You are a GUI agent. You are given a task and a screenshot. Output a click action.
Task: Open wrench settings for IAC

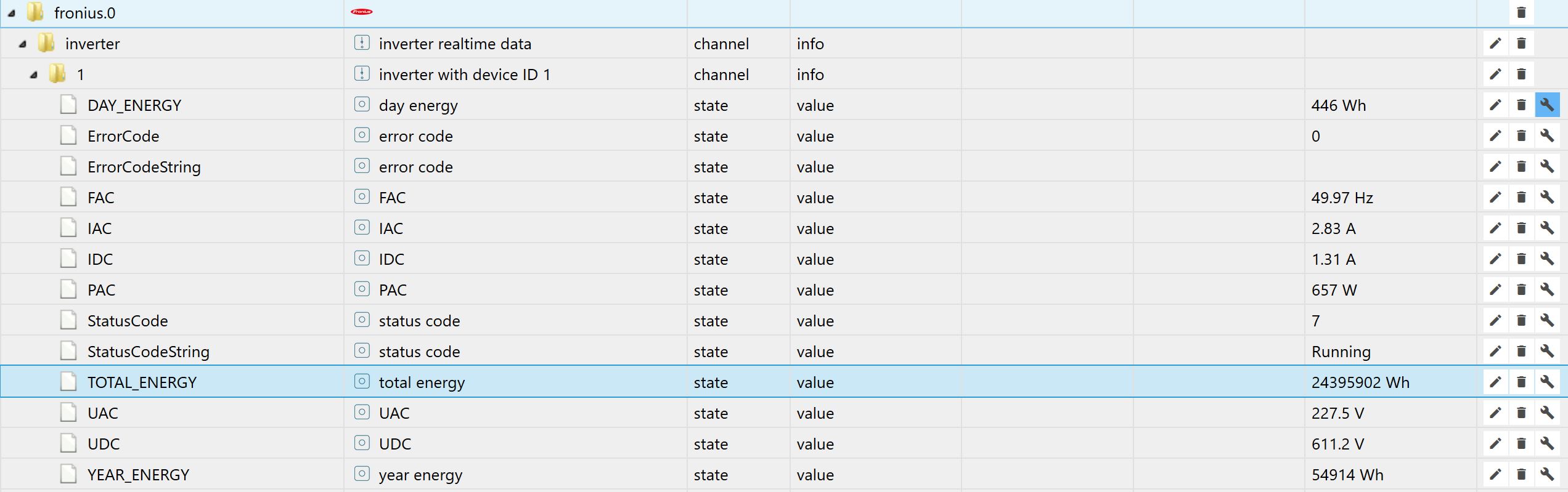click(x=1547, y=228)
